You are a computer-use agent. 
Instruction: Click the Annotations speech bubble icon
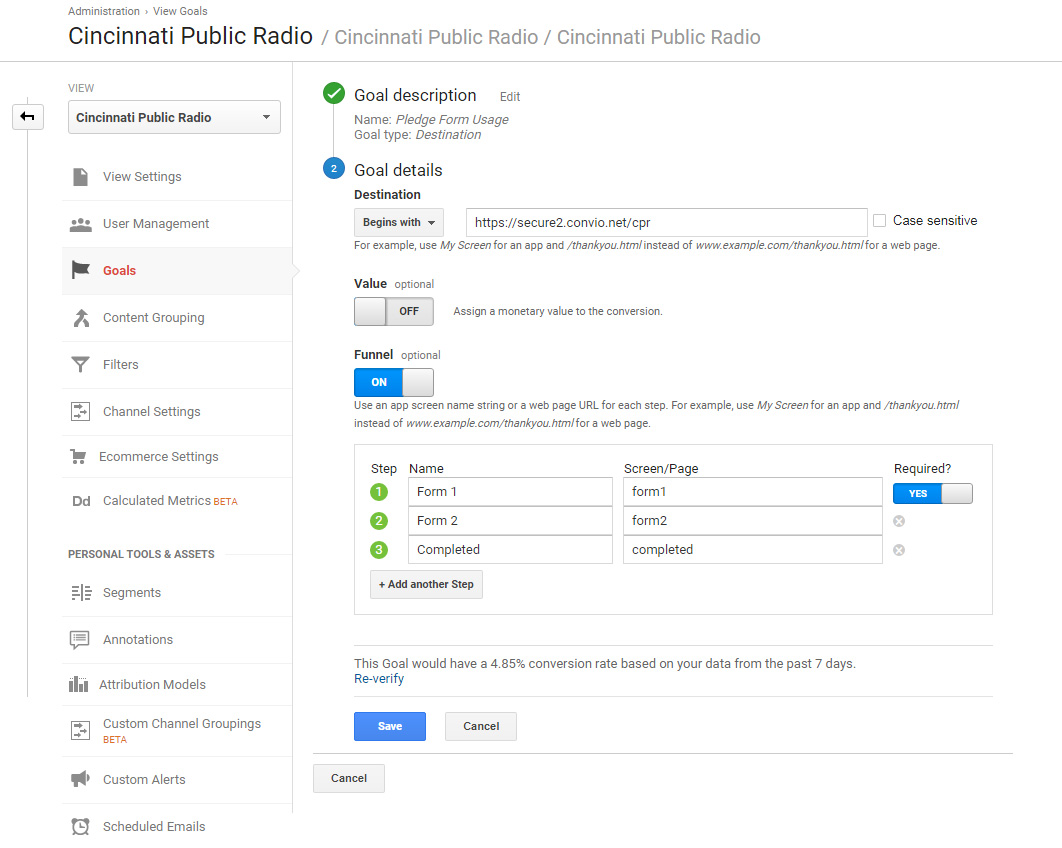[80, 640]
